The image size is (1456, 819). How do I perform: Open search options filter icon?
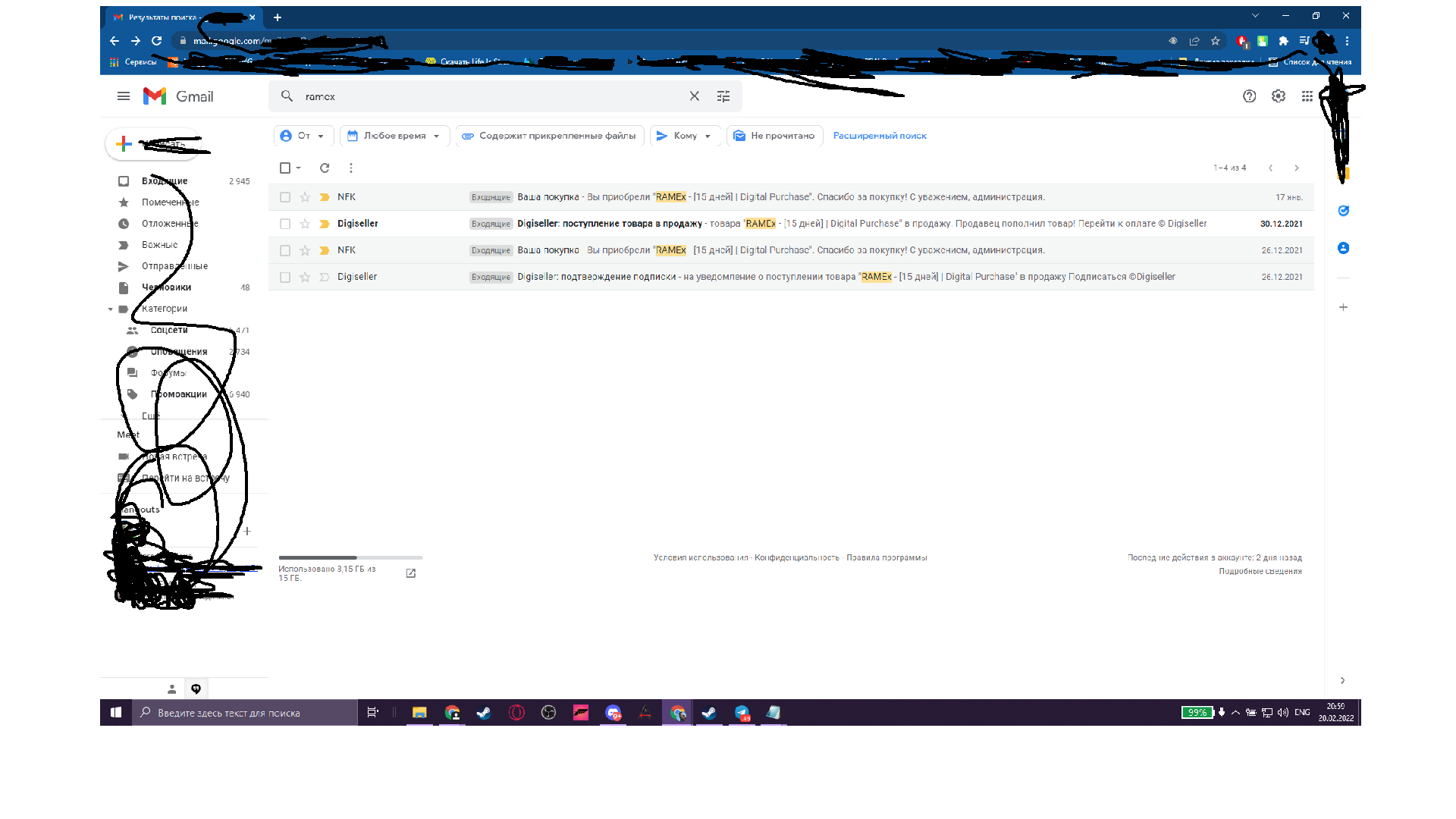(723, 96)
